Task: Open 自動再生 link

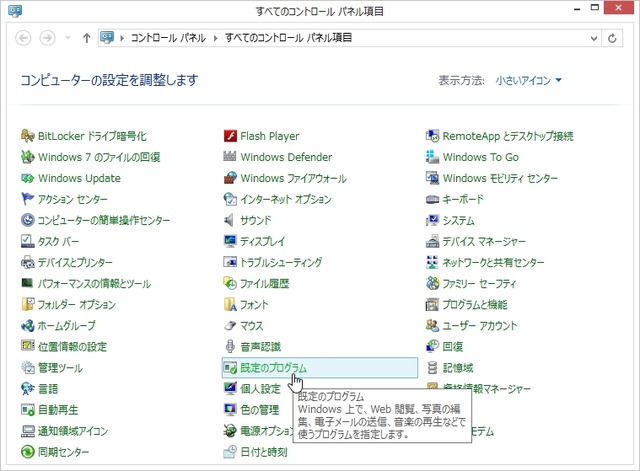Action: tap(58, 410)
